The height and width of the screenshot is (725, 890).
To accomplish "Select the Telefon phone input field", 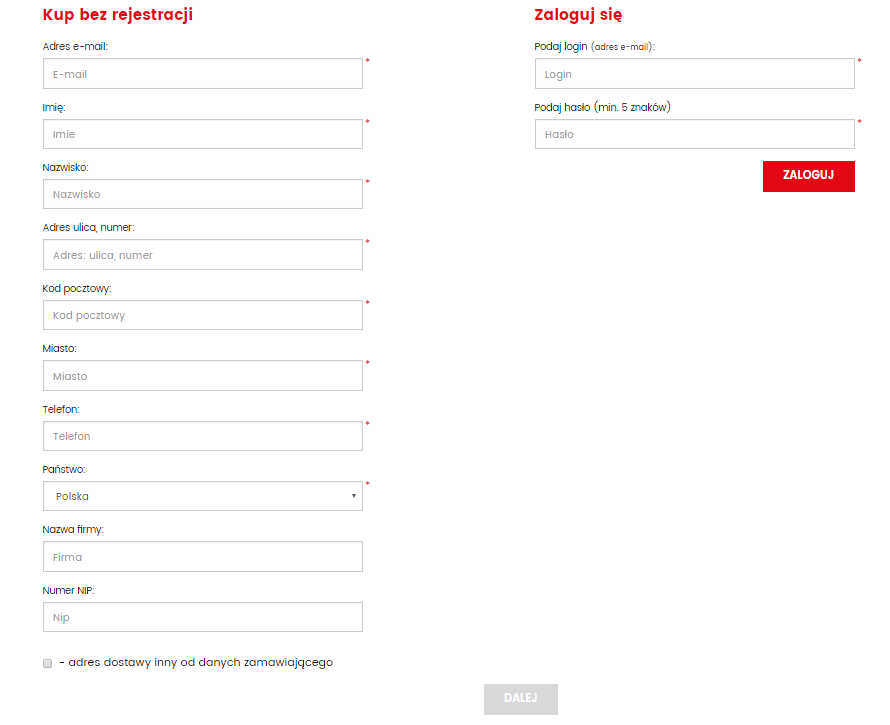I will [x=202, y=436].
